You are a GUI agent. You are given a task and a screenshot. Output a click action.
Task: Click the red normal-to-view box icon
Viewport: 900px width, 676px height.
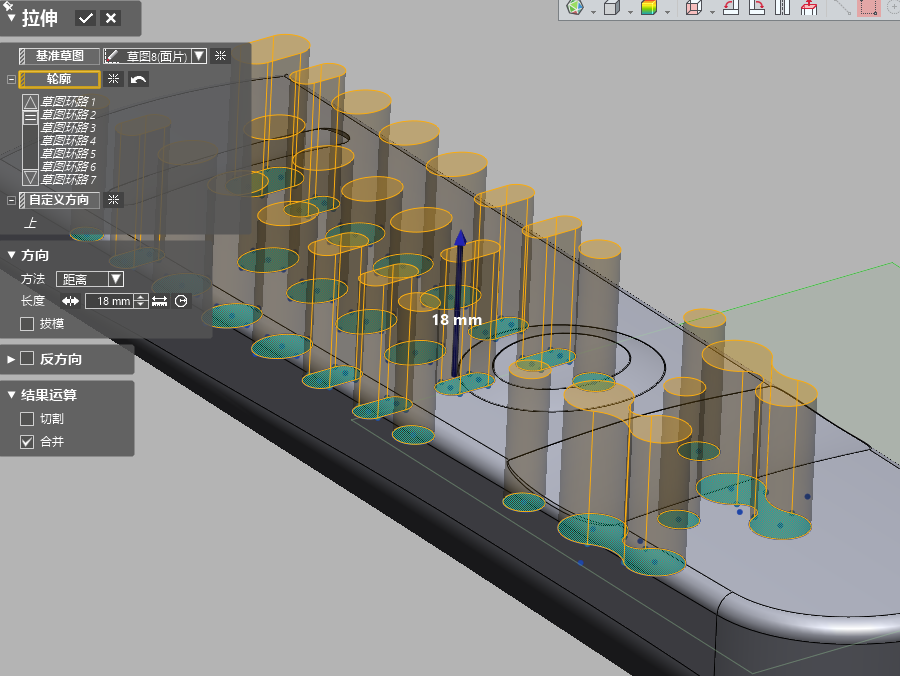click(809, 7)
